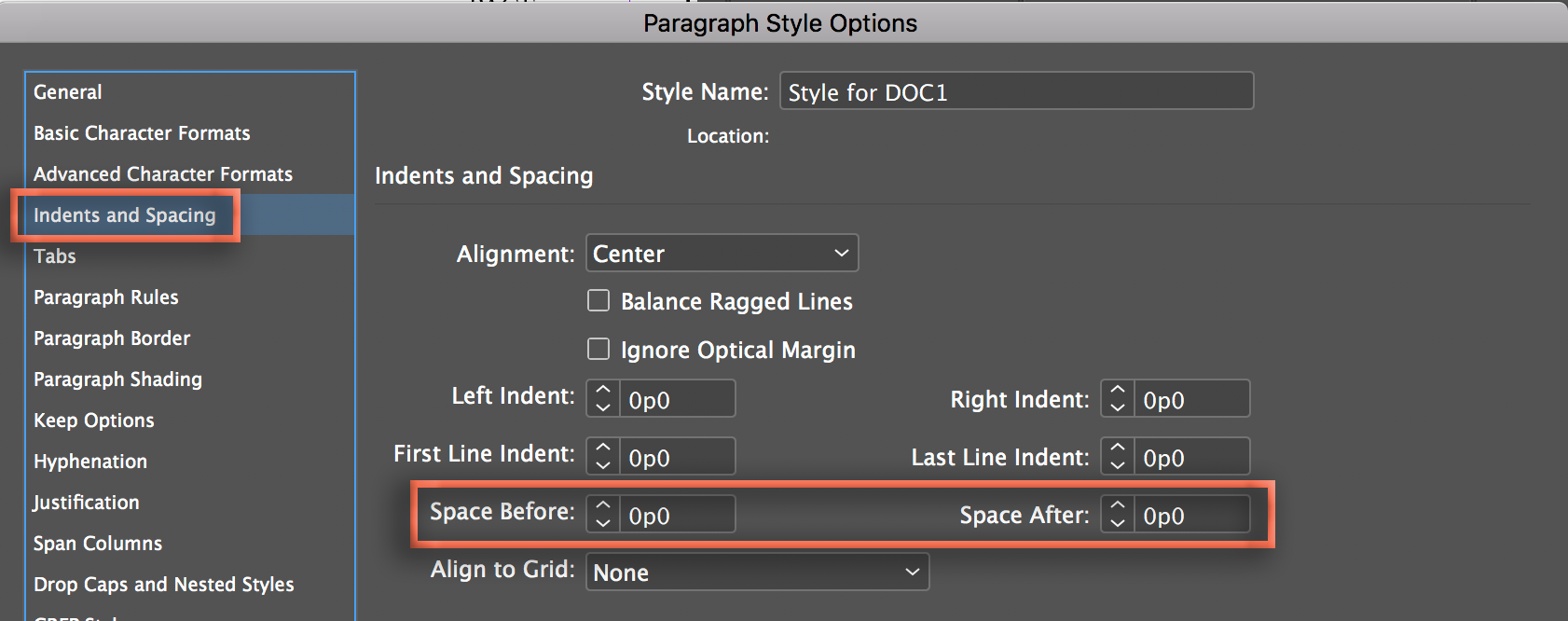
Task: Select Basic Character Formats in the sidebar
Action: coord(142,133)
